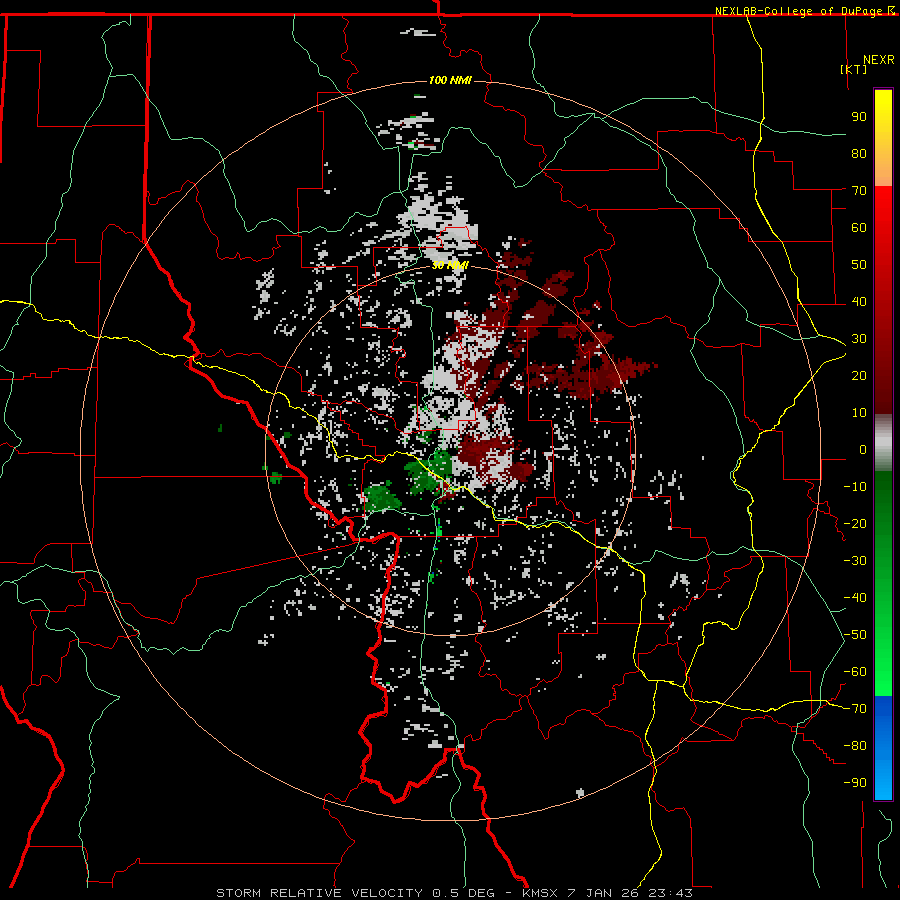Click the 80 value on velocity scale
Image resolution: width=900 pixels, height=900 pixels.
[x=859, y=154]
